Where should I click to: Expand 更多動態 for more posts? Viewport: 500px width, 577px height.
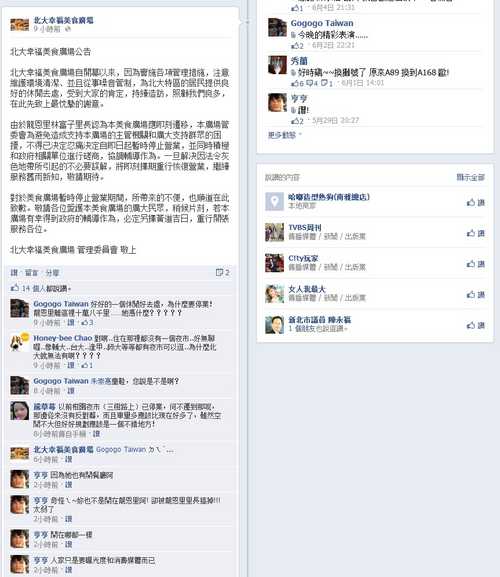pos(284,135)
